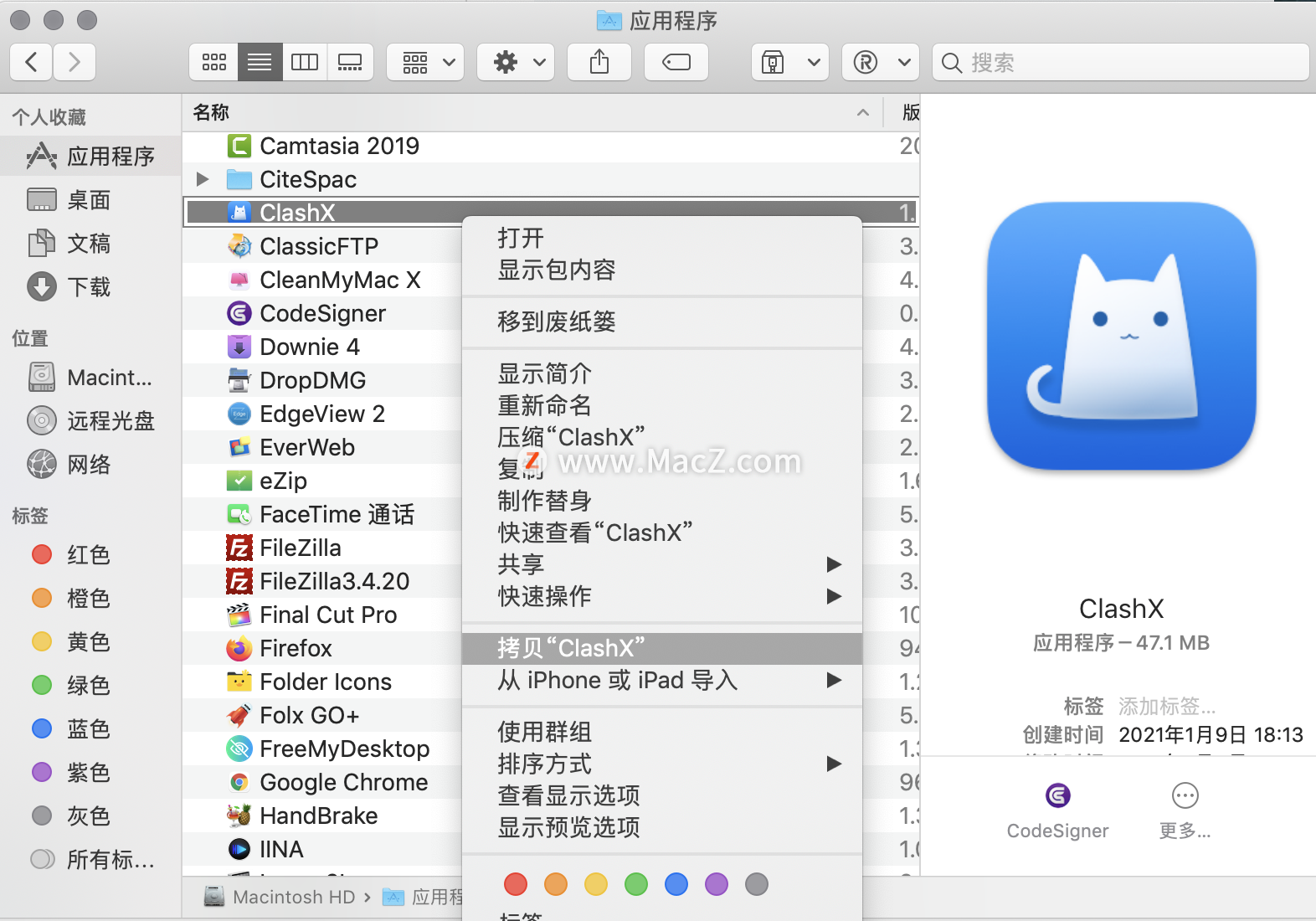Select CleanMyMac X in the list
The image size is (1316, 921).
322,280
